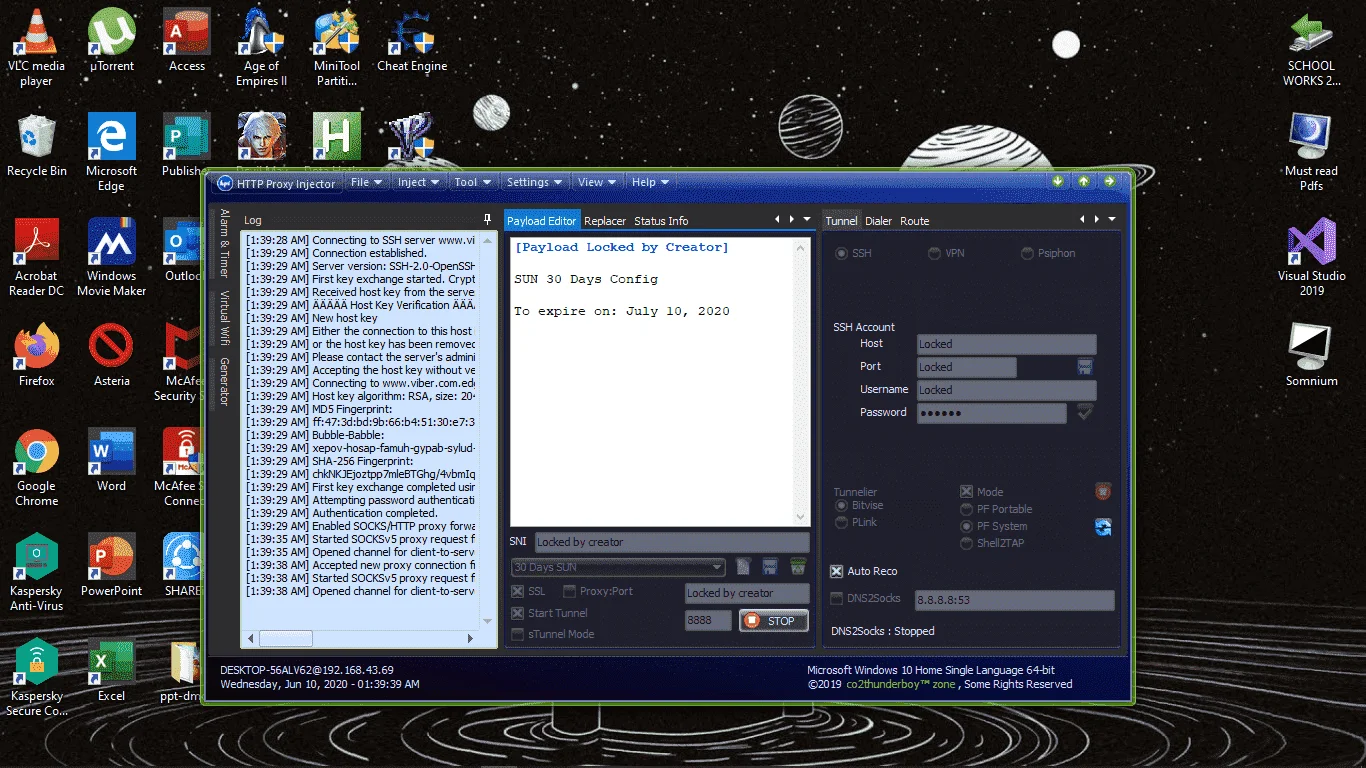Viewport: 1366px width, 768px height.
Task: Open MiniTool Partition desktop icon
Action: click(337, 47)
